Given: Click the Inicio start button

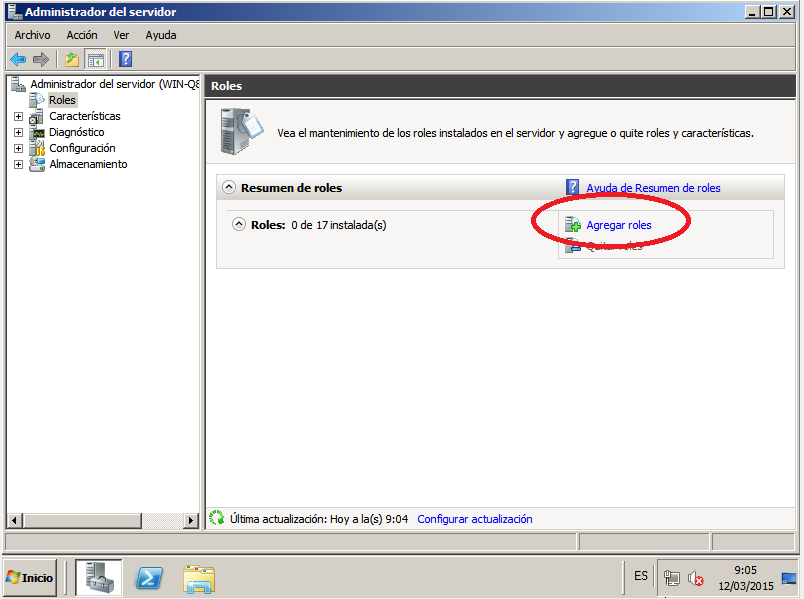Looking at the screenshot, I should [x=30, y=578].
